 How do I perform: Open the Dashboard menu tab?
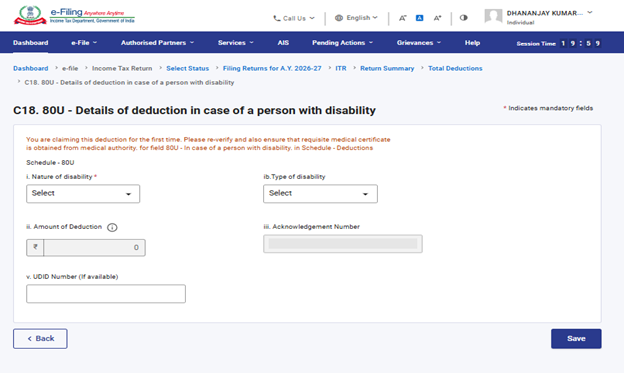point(31,43)
